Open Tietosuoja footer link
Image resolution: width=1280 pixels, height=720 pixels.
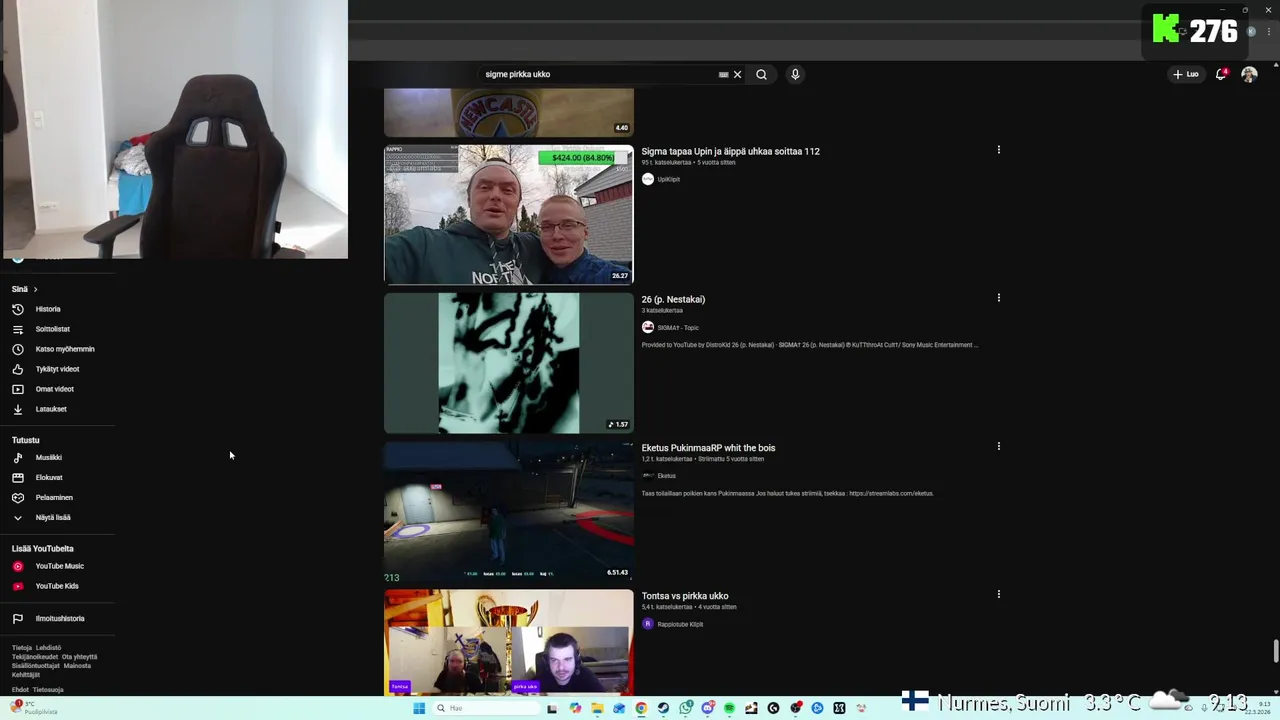click(48, 690)
